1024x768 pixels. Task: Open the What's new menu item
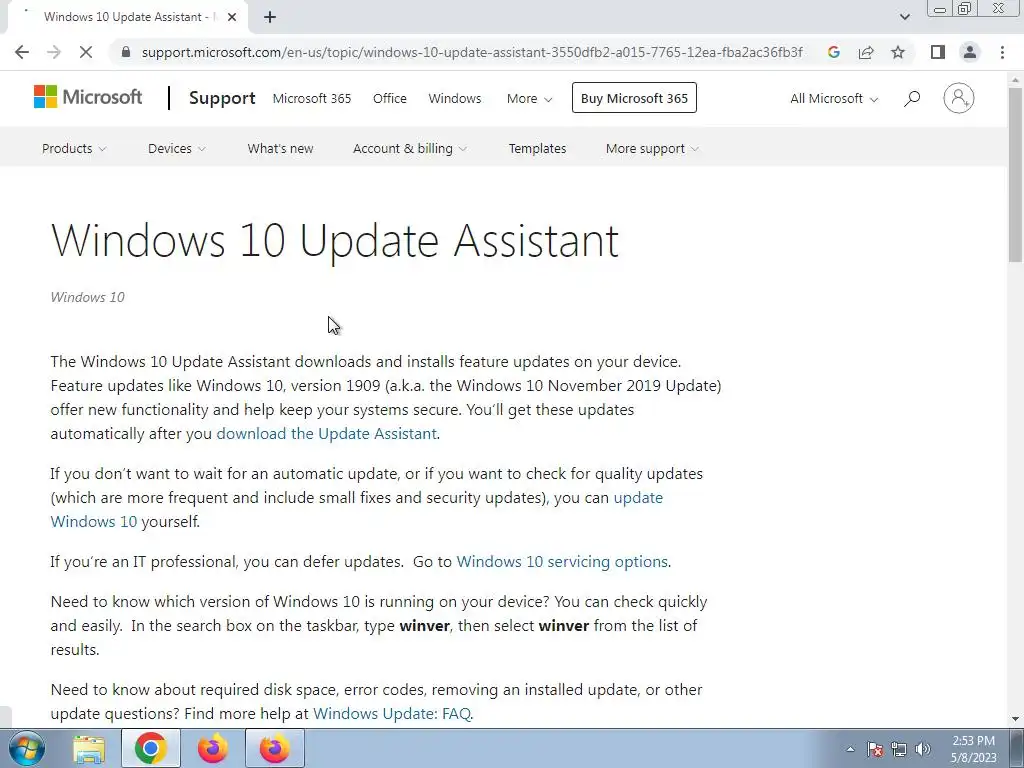click(x=280, y=148)
